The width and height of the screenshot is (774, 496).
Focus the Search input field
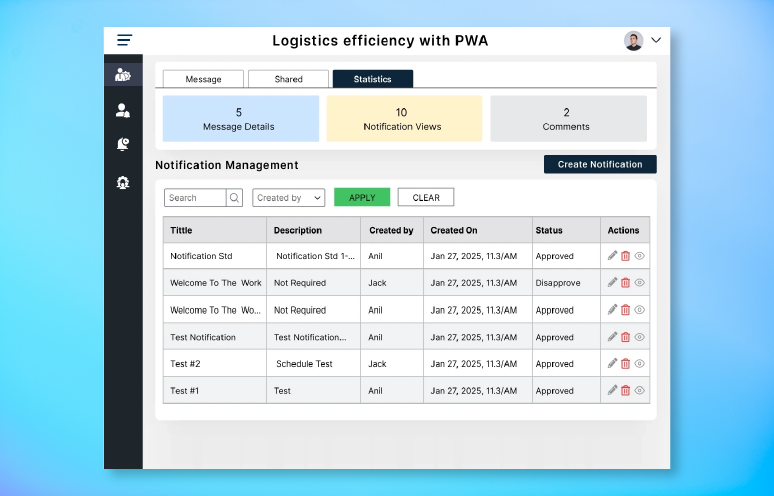(x=195, y=198)
